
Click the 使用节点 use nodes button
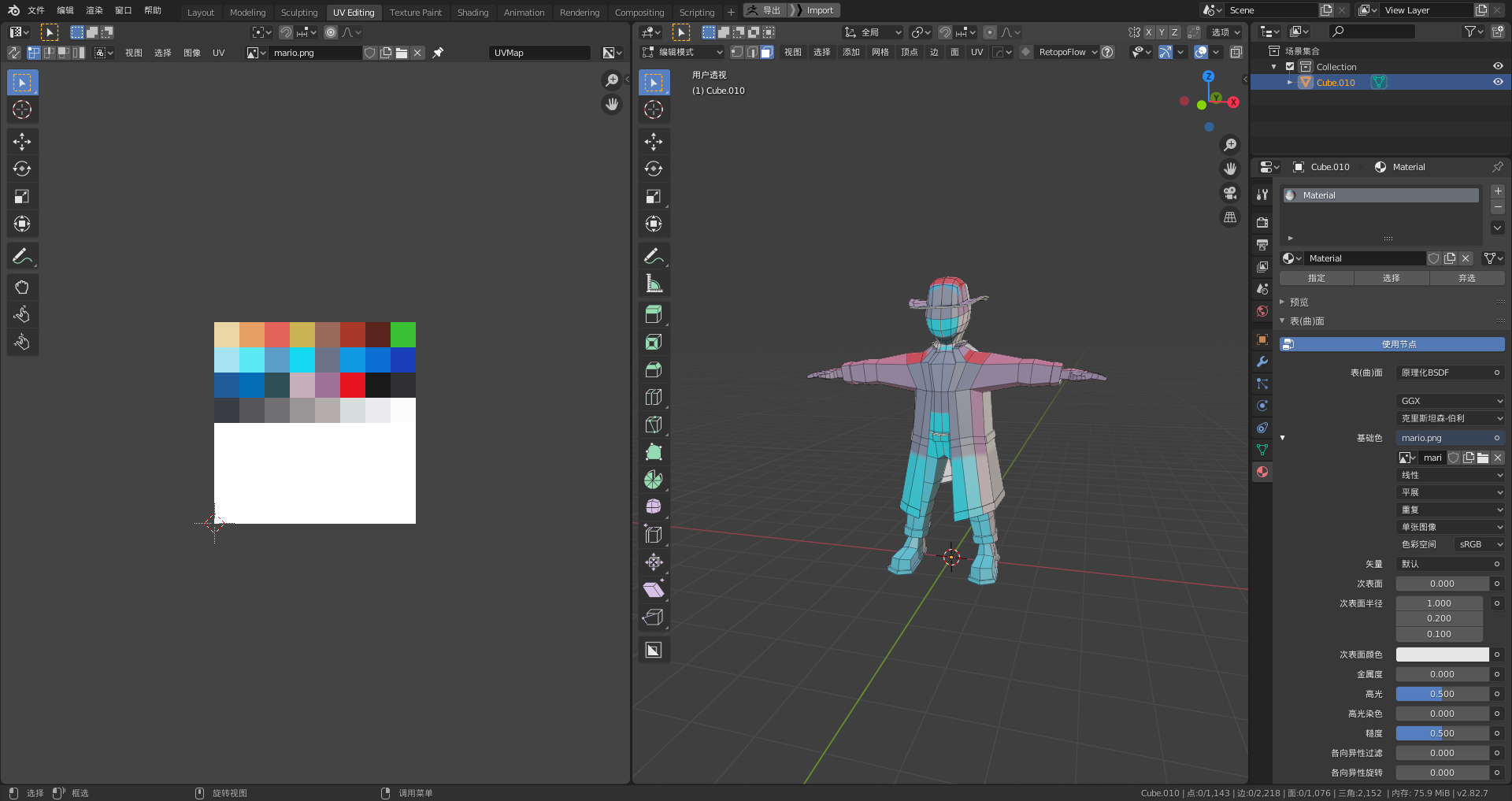(x=1392, y=344)
